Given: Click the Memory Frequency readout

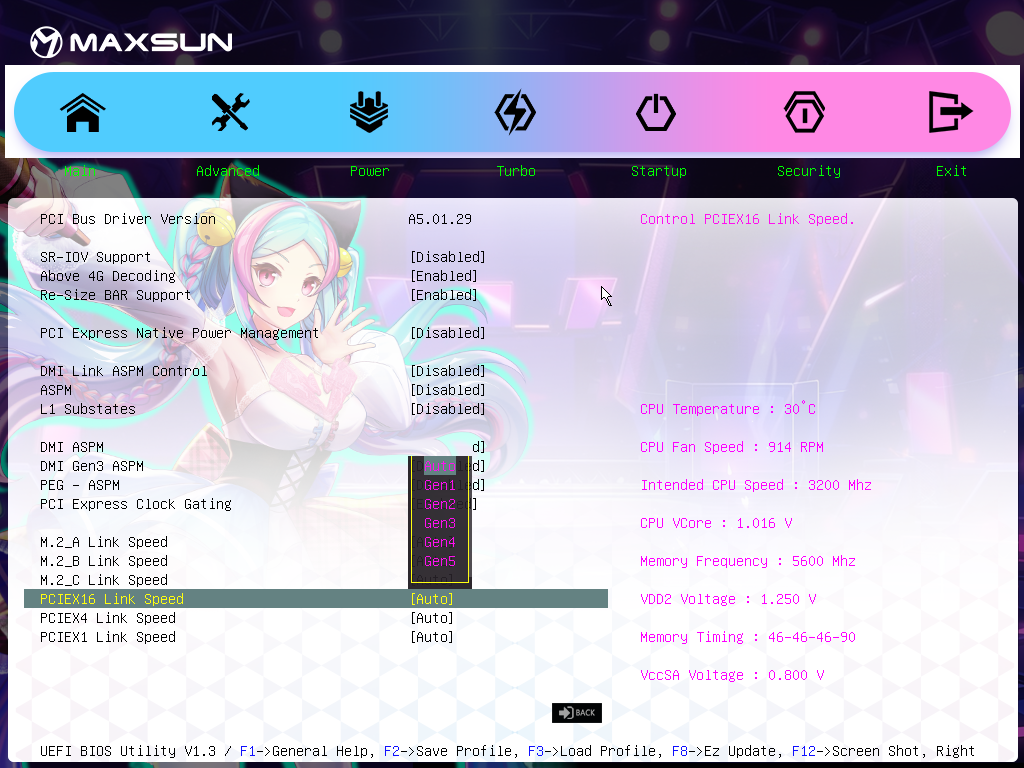Looking at the screenshot, I should click(748, 561).
